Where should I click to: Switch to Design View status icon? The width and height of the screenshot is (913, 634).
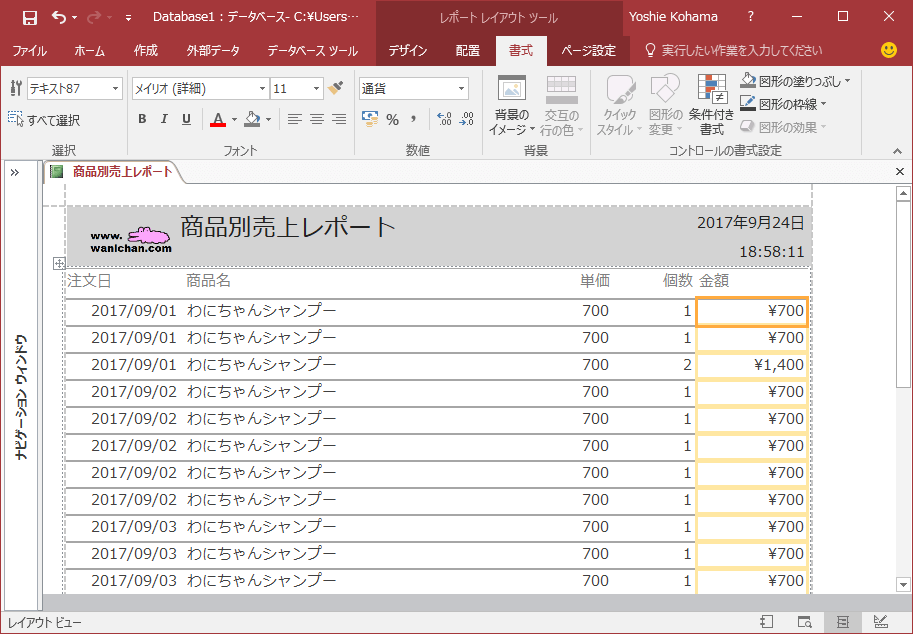(880, 622)
